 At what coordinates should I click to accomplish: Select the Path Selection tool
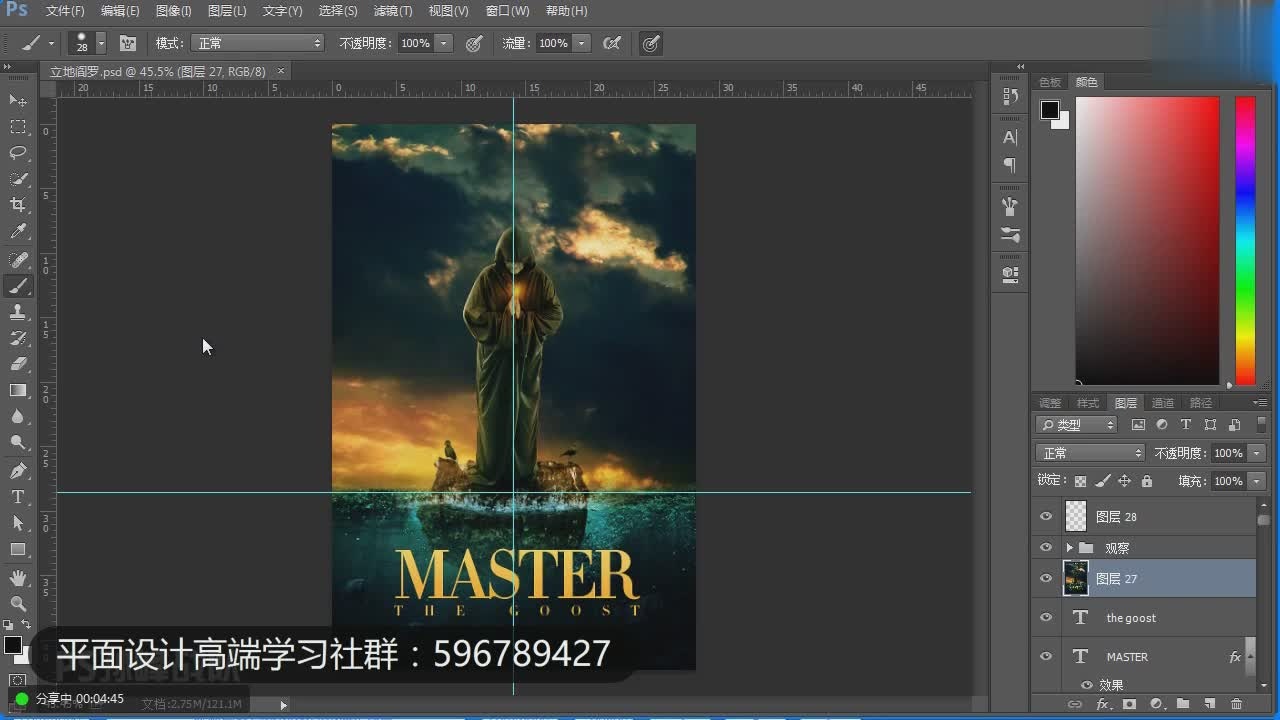tap(18, 522)
